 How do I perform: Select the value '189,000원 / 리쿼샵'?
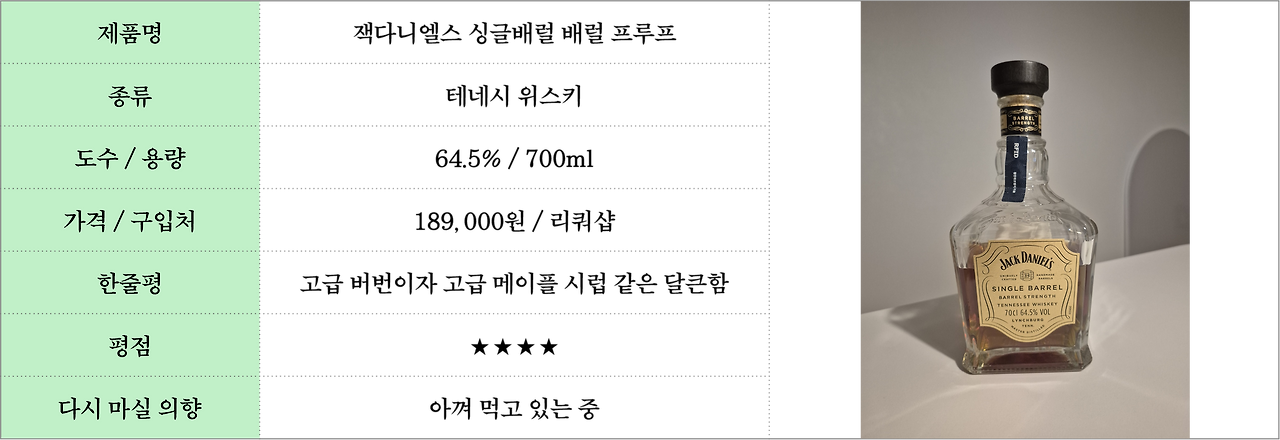(514, 221)
